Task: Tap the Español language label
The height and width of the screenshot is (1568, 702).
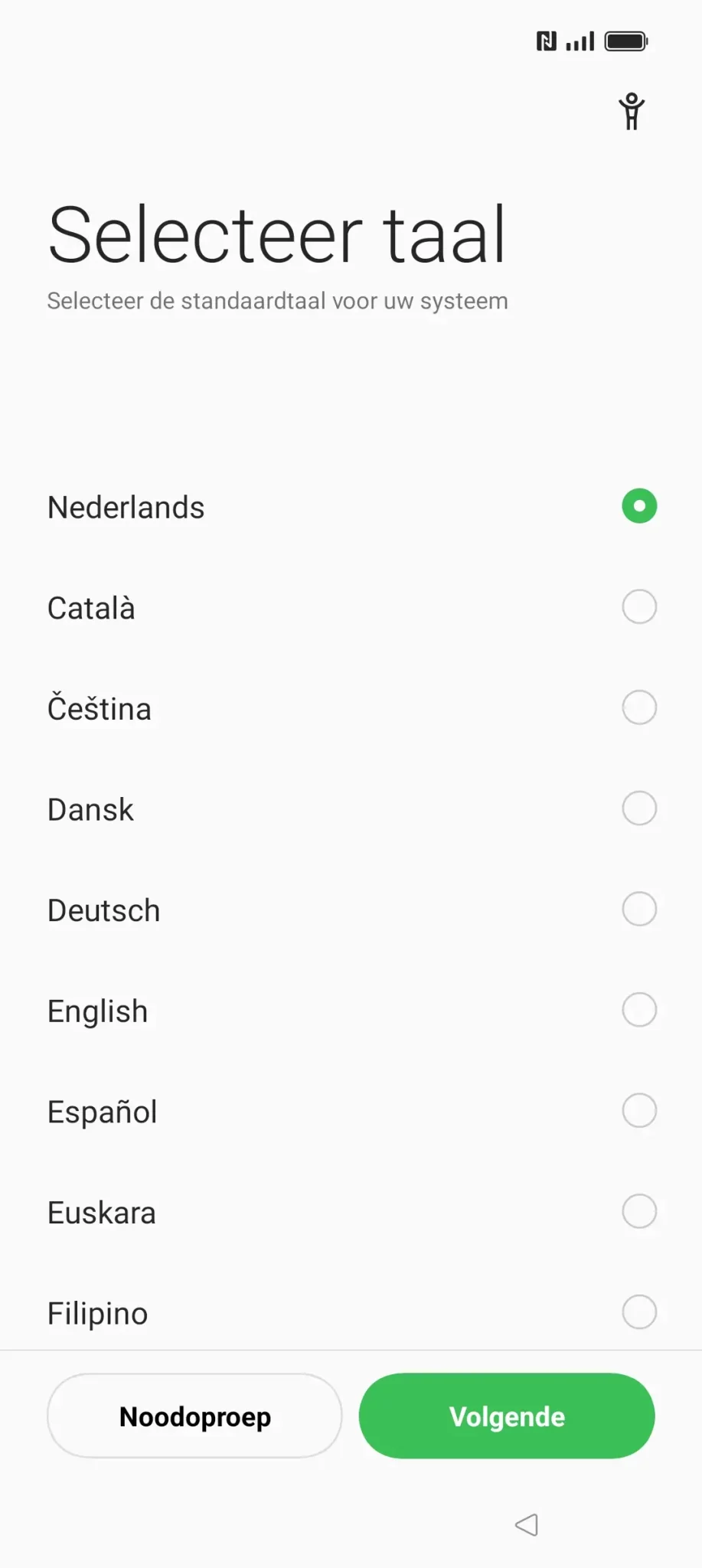Action: tap(103, 1112)
